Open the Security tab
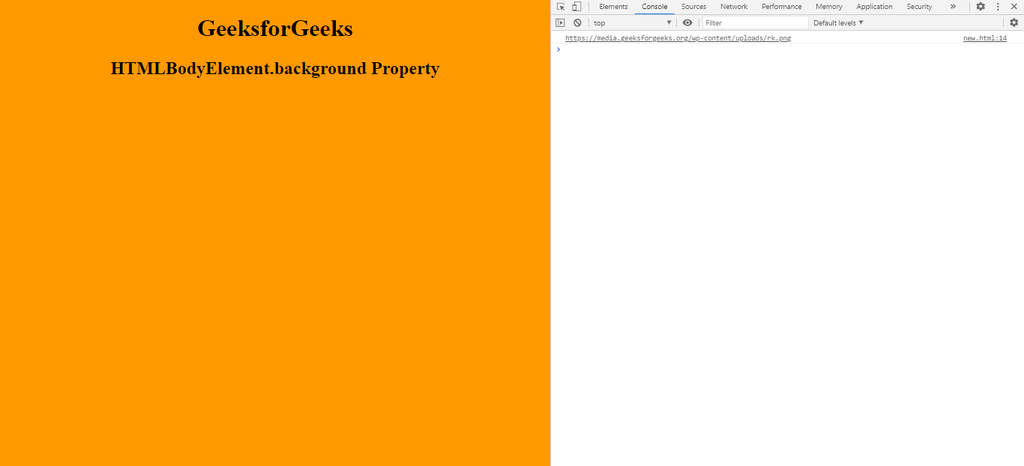Image resolution: width=1024 pixels, height=466 pixels. (919, 7)
